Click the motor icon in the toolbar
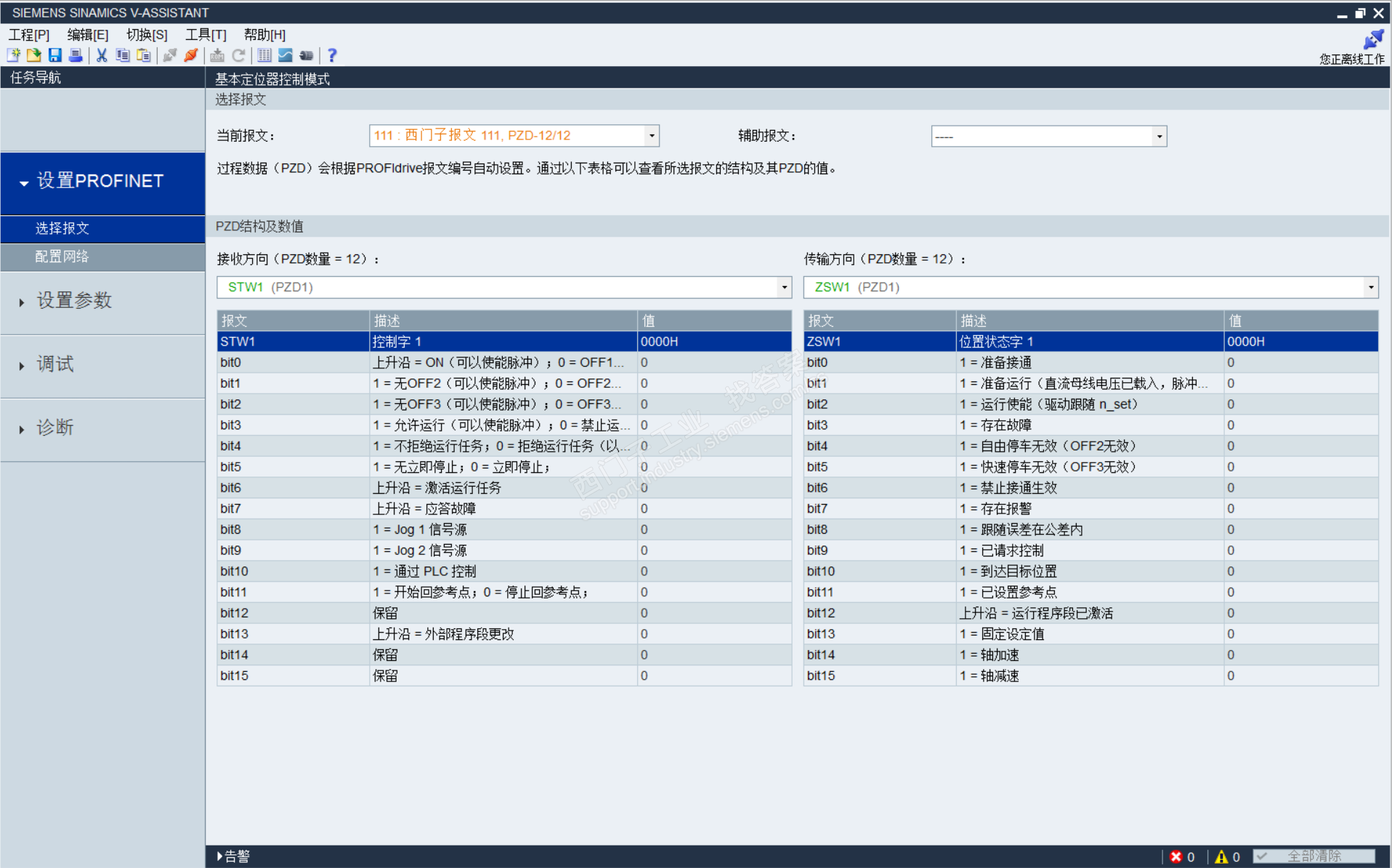Viewport: 1392px width, 868px height. click(x=307, y=55)
